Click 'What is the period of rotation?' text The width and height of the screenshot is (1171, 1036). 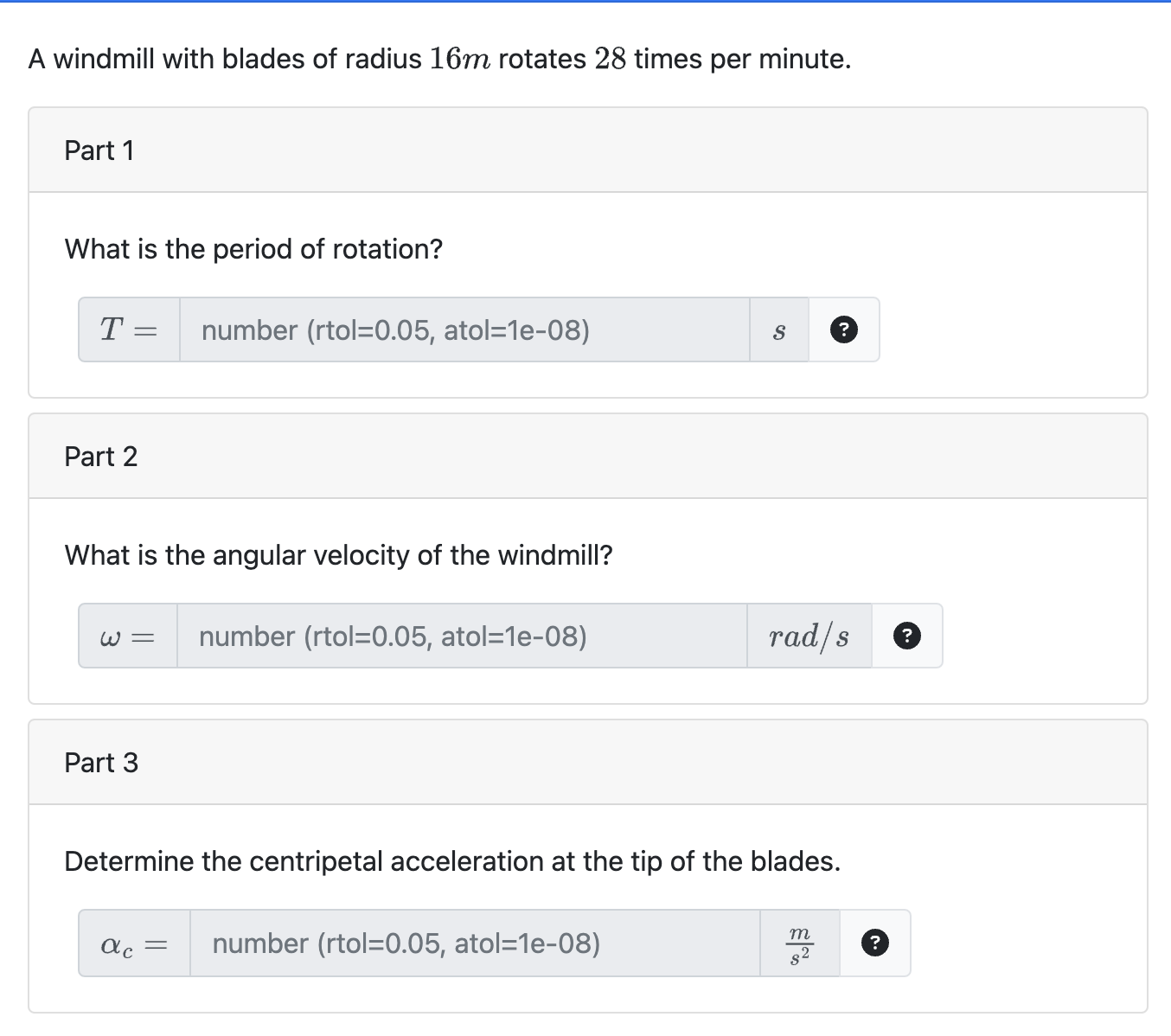coord(253,249)
